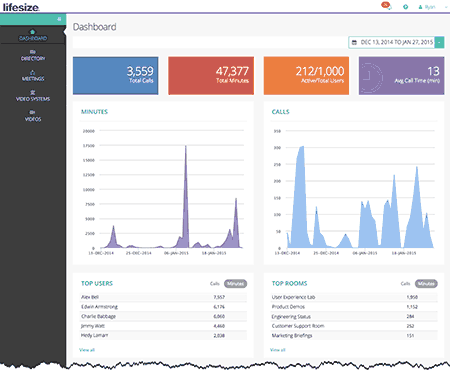Click the 4,460 minutes value

pos(219,326)
